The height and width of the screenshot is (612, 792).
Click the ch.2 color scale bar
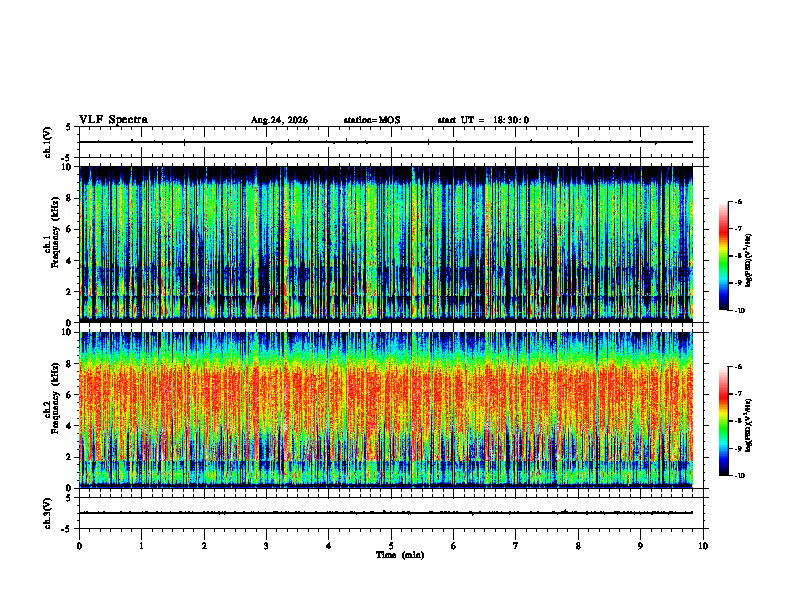723,421
